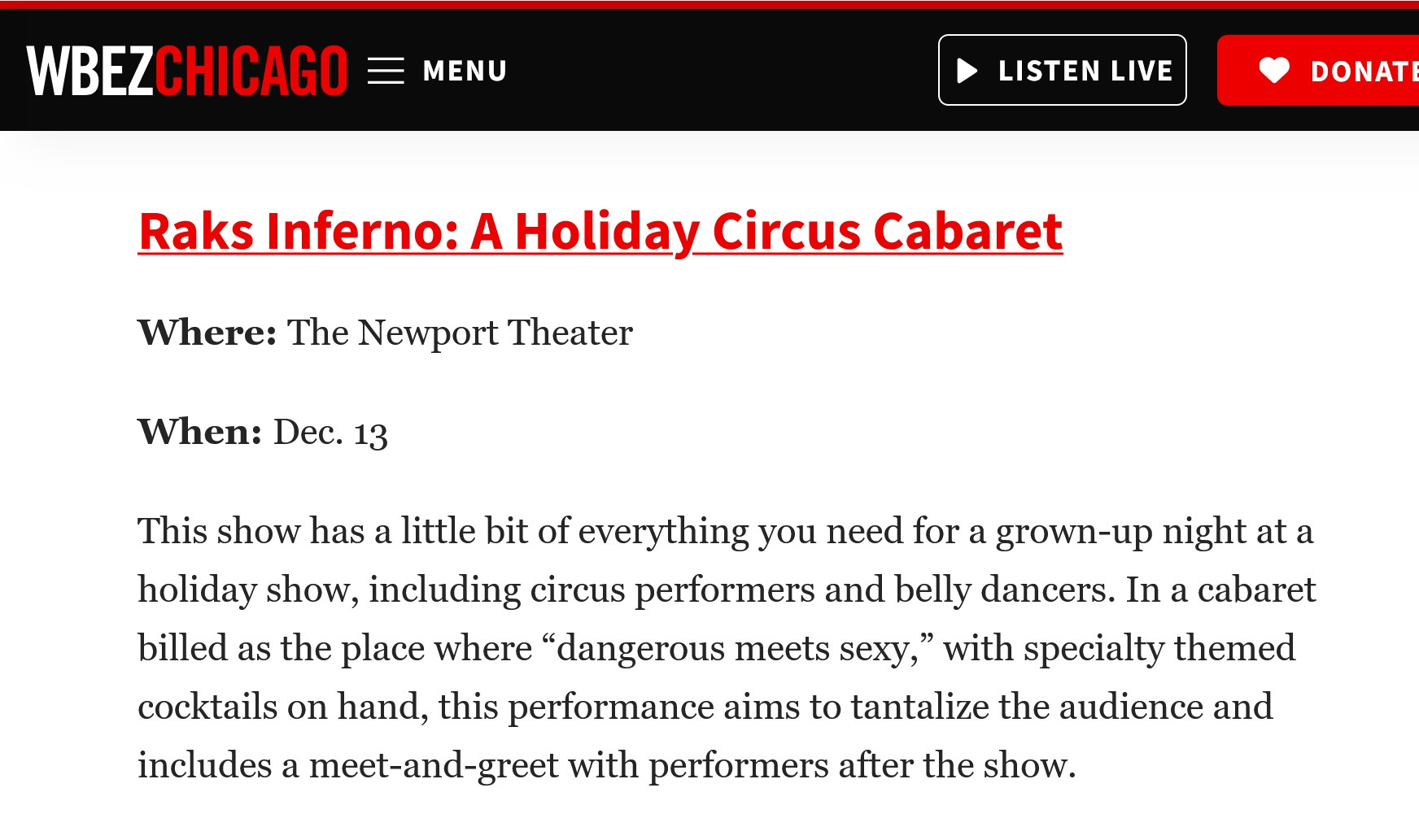Click the red CHICAGO text in logo
Screen dimensions: 1419x840
pos(251,71)
